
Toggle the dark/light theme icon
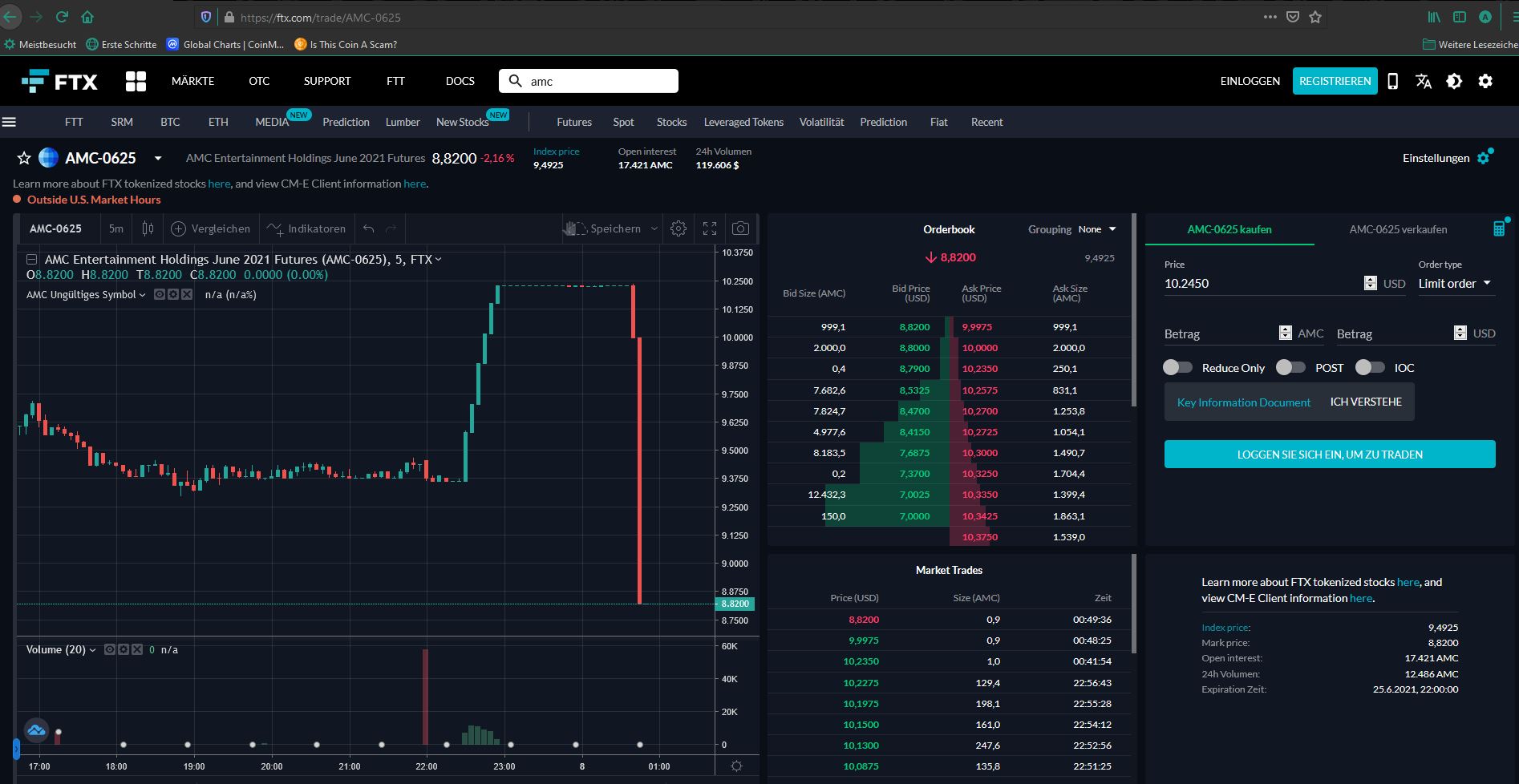coord(1454,81)
